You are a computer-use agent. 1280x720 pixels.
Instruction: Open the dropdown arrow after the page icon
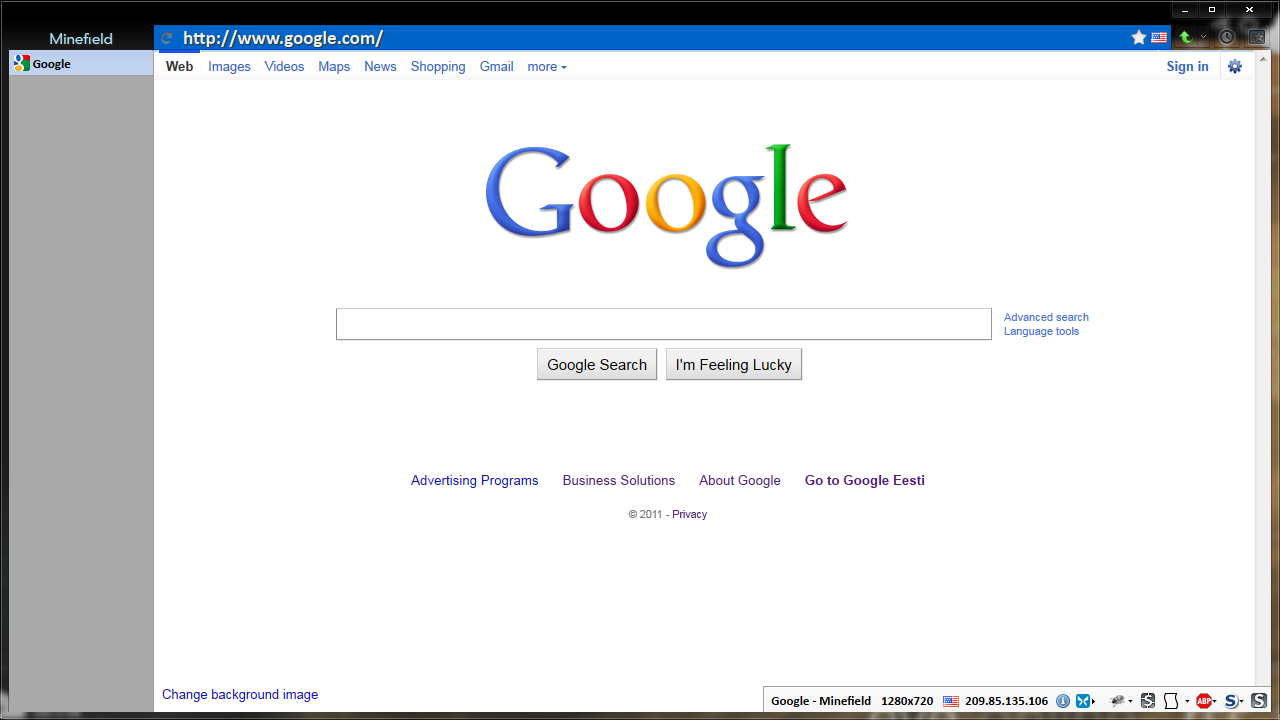[x=1187, y=701]
